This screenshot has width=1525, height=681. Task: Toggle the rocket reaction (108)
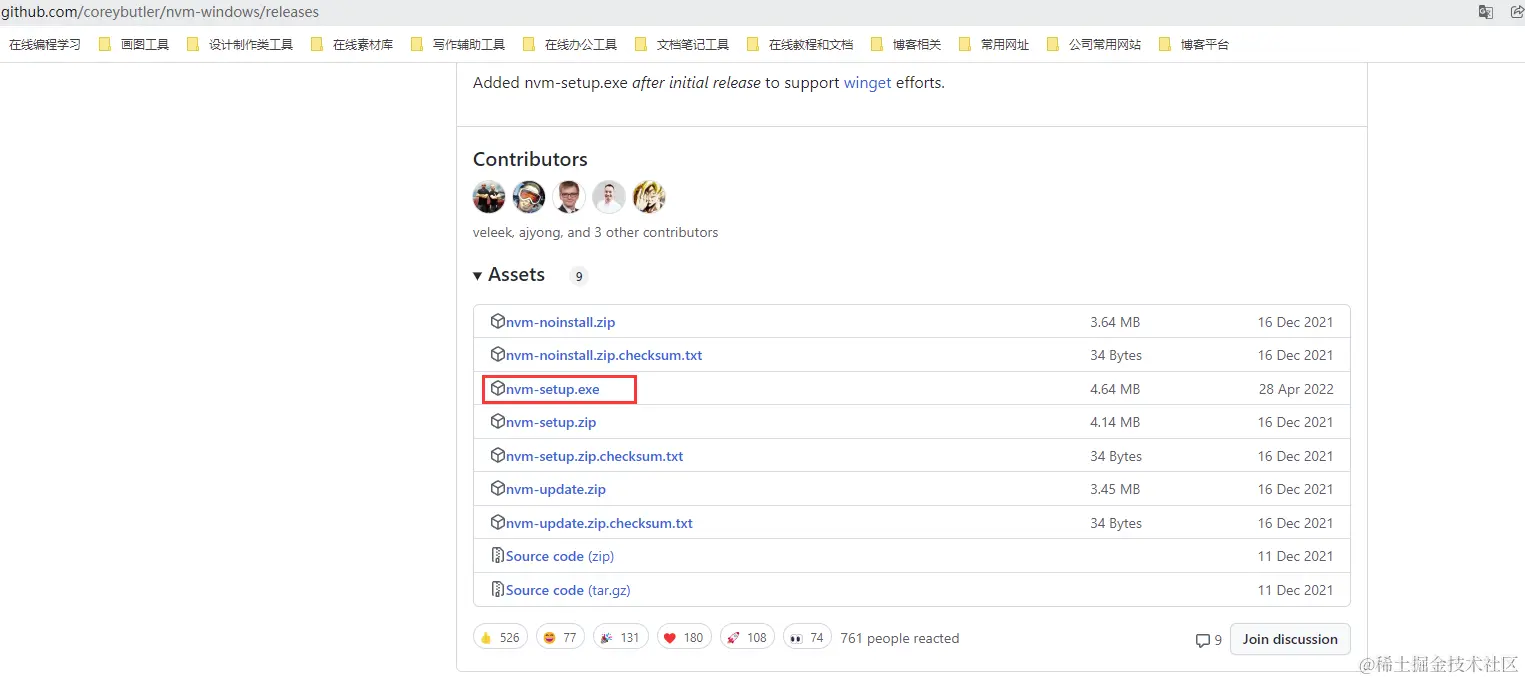click(747, 637)
